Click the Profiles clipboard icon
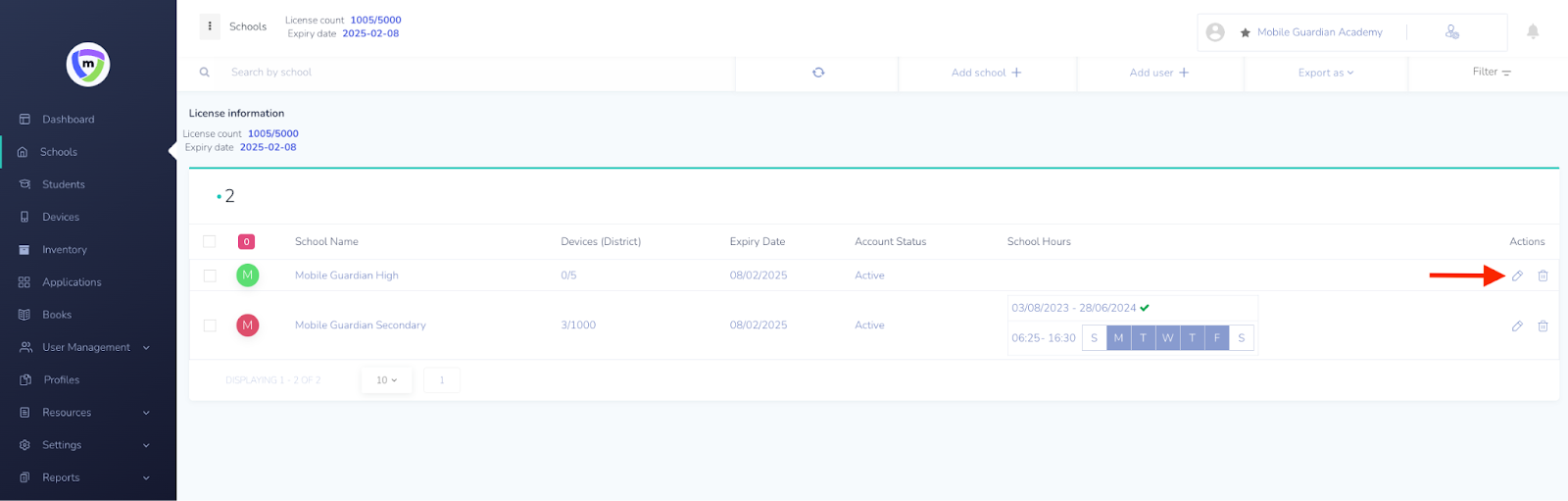The width and height of the screenshot is (1568, 501). tap(25, 379)
